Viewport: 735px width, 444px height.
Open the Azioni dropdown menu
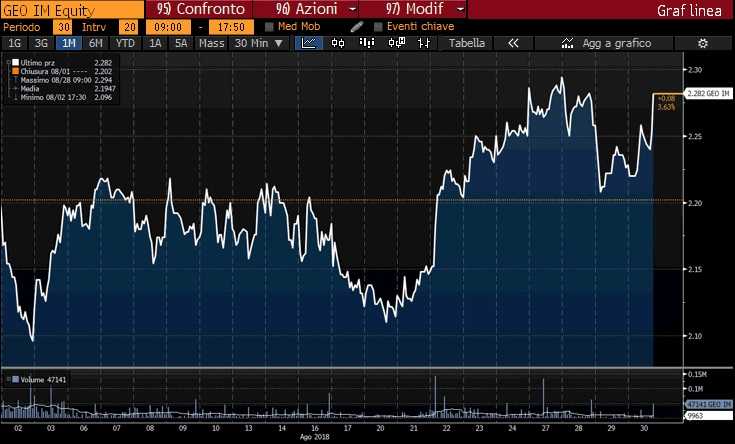coord(306,9)
